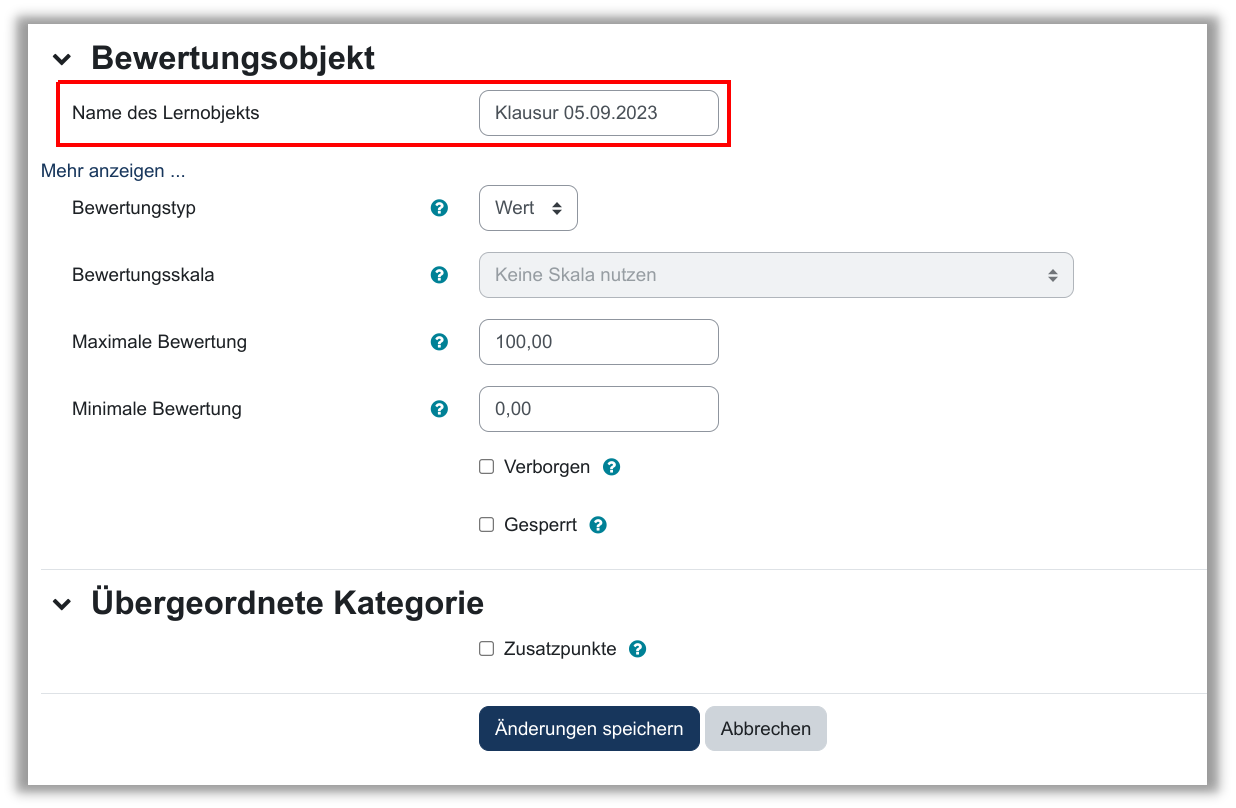Tick the Gesperrt checkbox

point(487,525)
